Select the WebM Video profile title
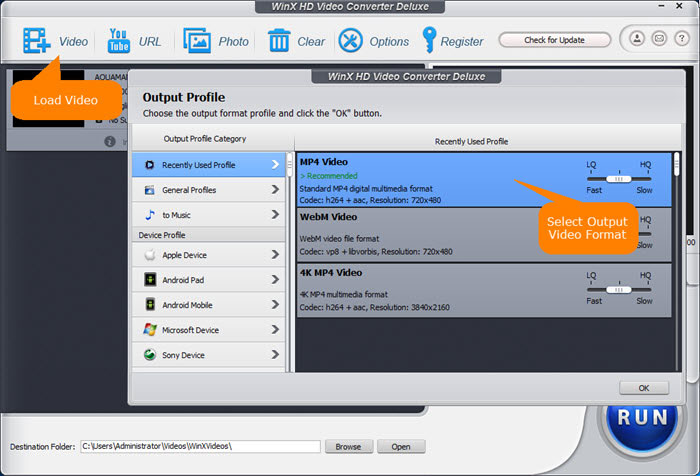This screenshot has height=476, width=700. click(328, 217)
